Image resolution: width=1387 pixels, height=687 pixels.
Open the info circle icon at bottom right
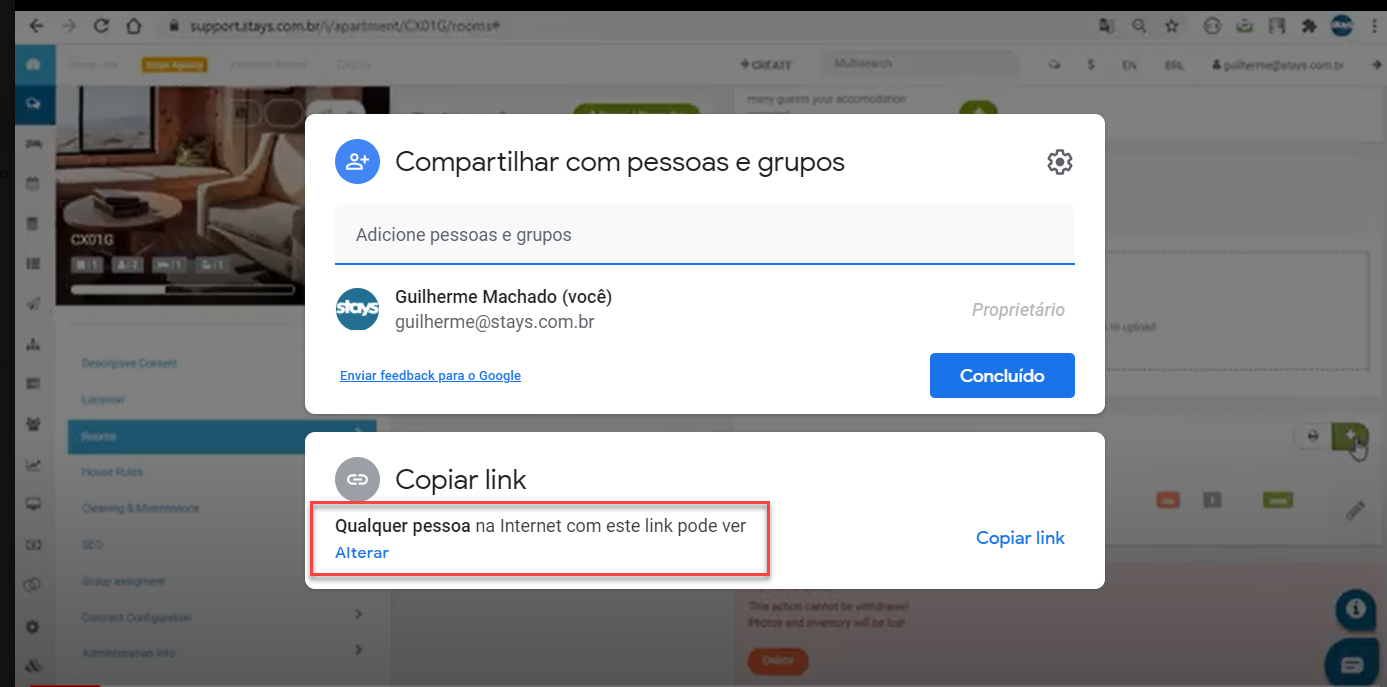click(x=1355, y=607)
